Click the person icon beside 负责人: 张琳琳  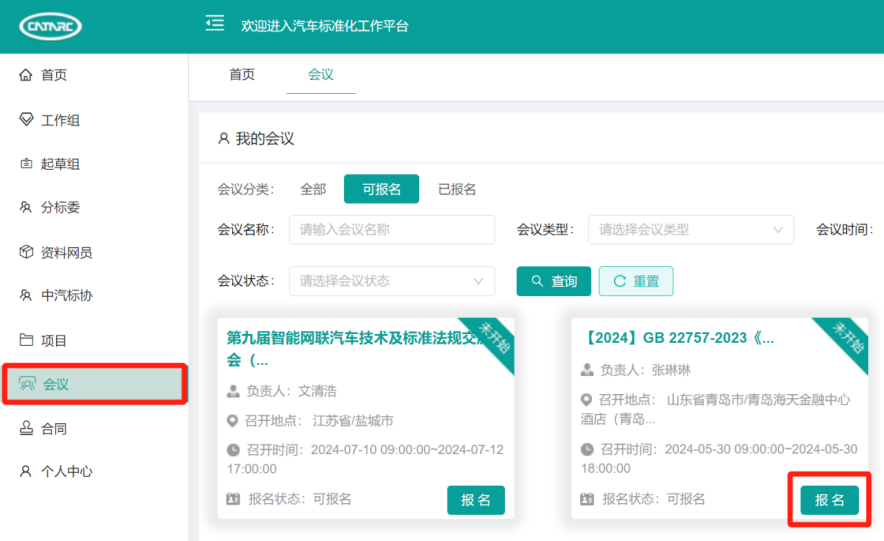coord(587,370)
